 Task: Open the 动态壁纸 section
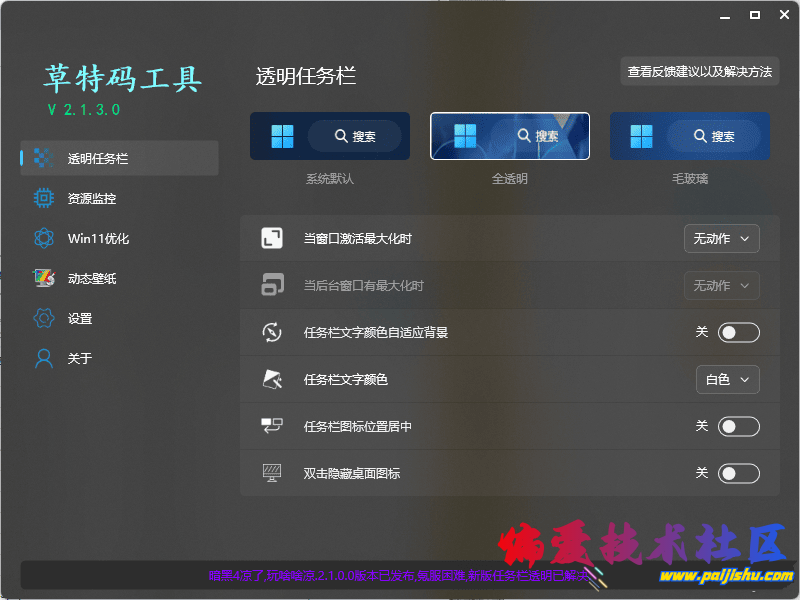[x=42, y=278]
